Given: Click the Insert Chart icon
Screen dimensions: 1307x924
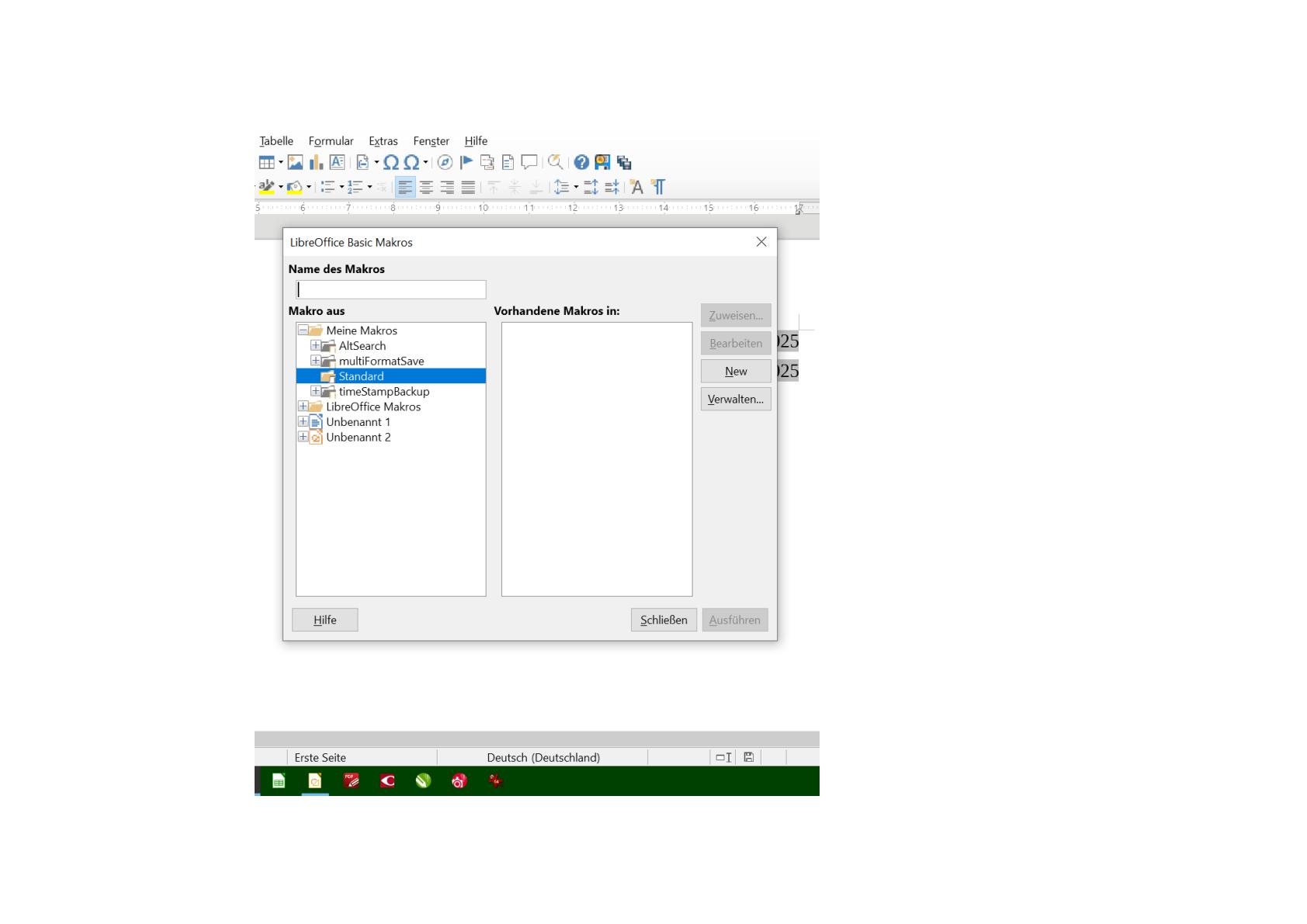Looking at the screenshot, I should click(316, 162).
